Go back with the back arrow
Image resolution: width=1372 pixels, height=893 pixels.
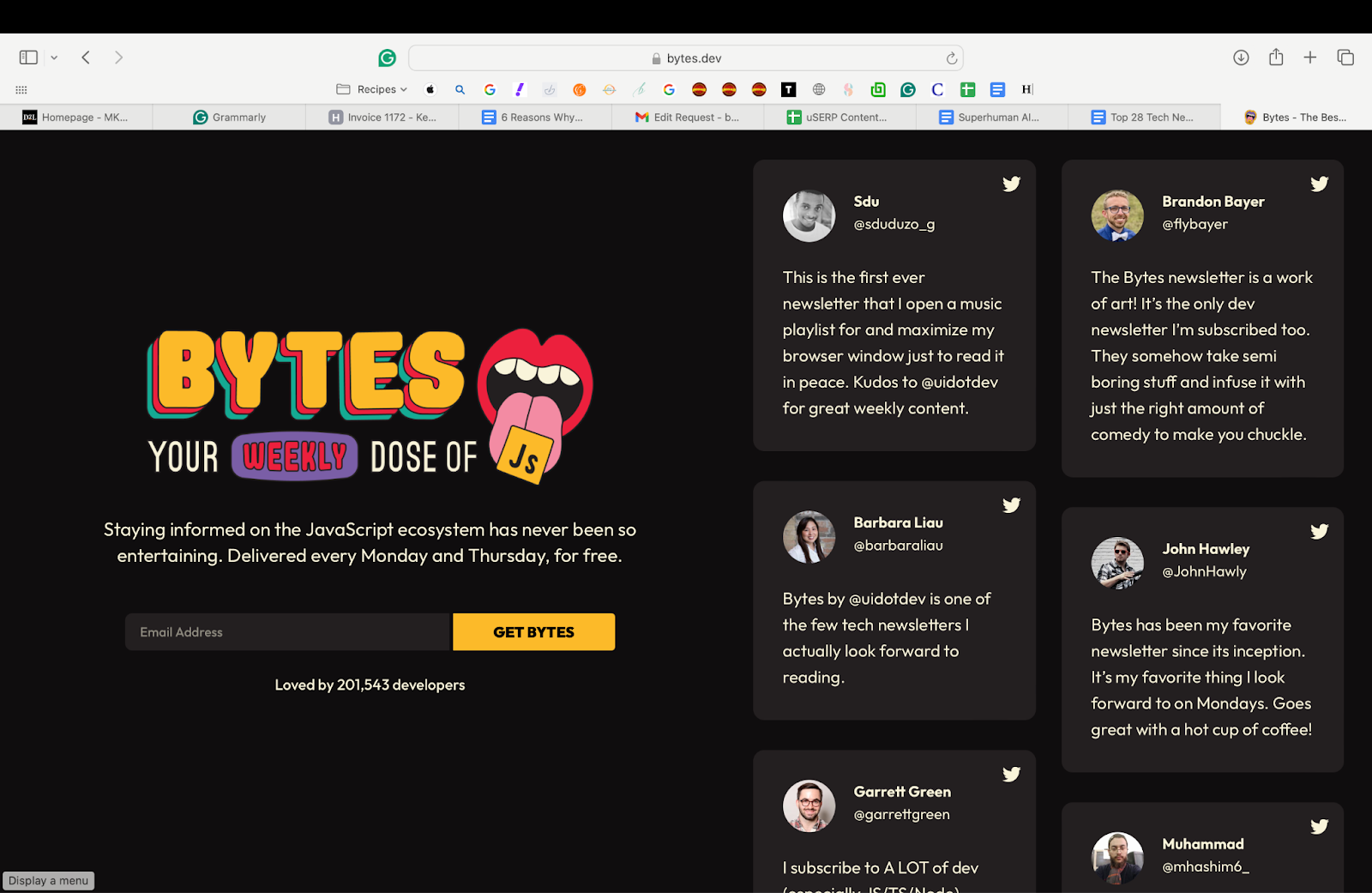86,57
